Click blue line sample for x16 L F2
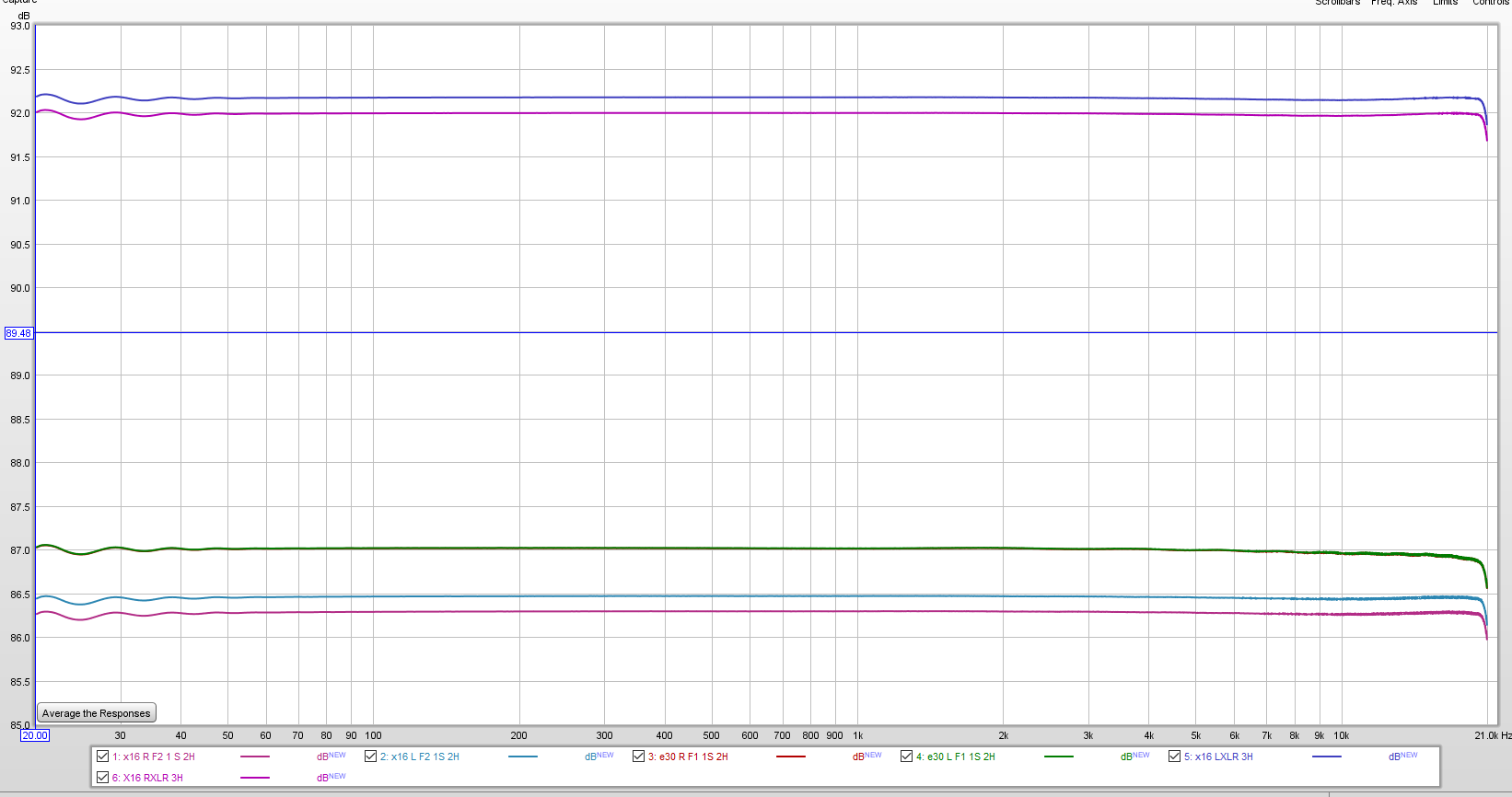The image size is (1512, 797). point(523,757)
